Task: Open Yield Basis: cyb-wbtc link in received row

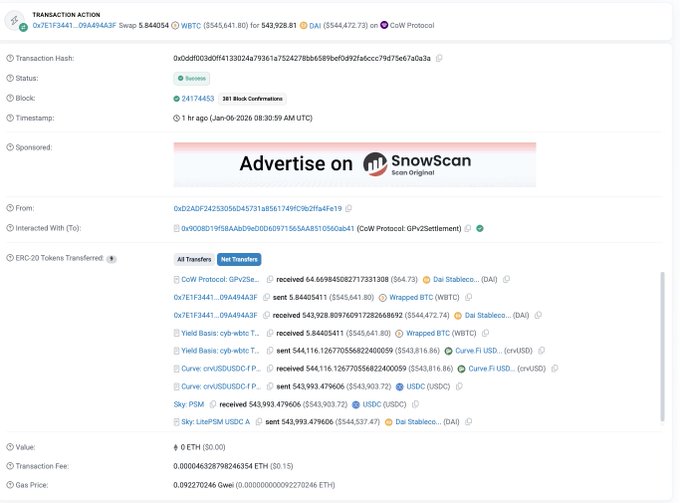Action: point(220,333)
